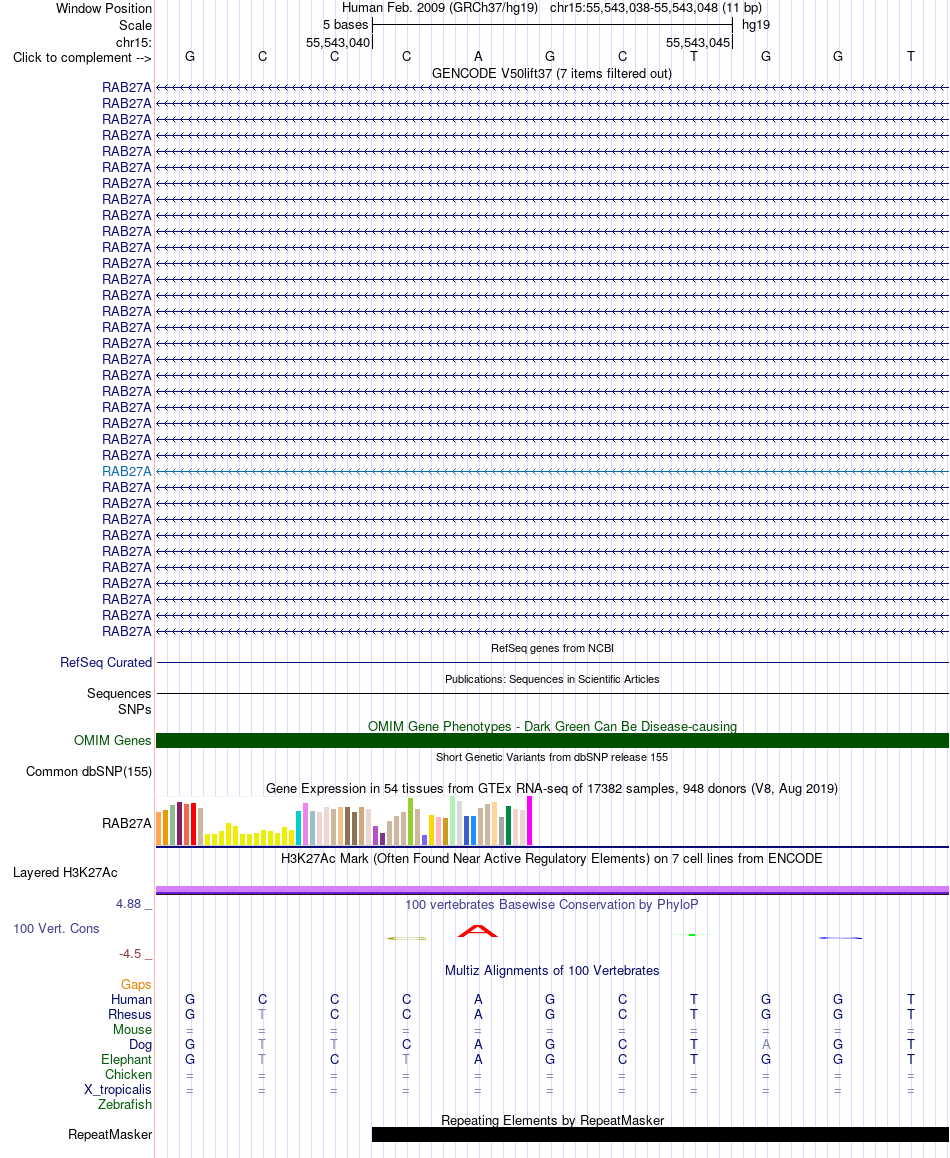Image resolution: width=950 pixels, height=1158 pixels.
Task: Click the tall light green GTEx expression bar
Action: pos(452,820)
